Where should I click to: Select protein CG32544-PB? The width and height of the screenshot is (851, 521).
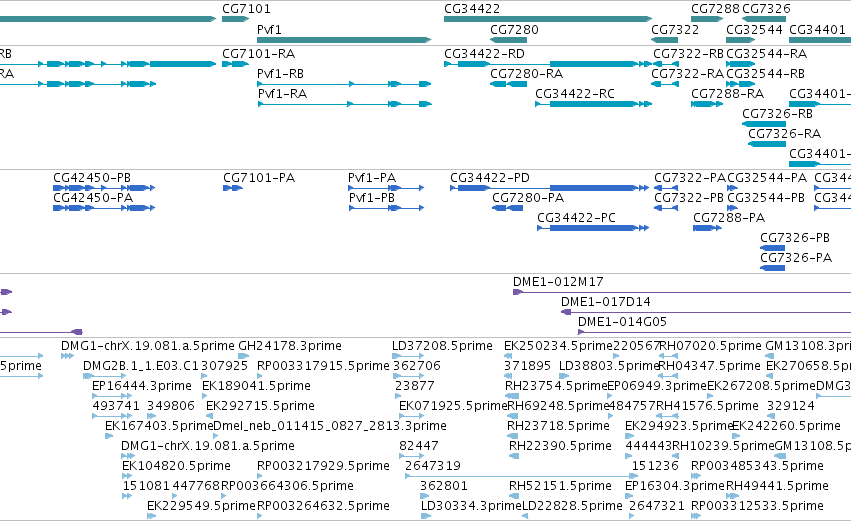[766, 198]
